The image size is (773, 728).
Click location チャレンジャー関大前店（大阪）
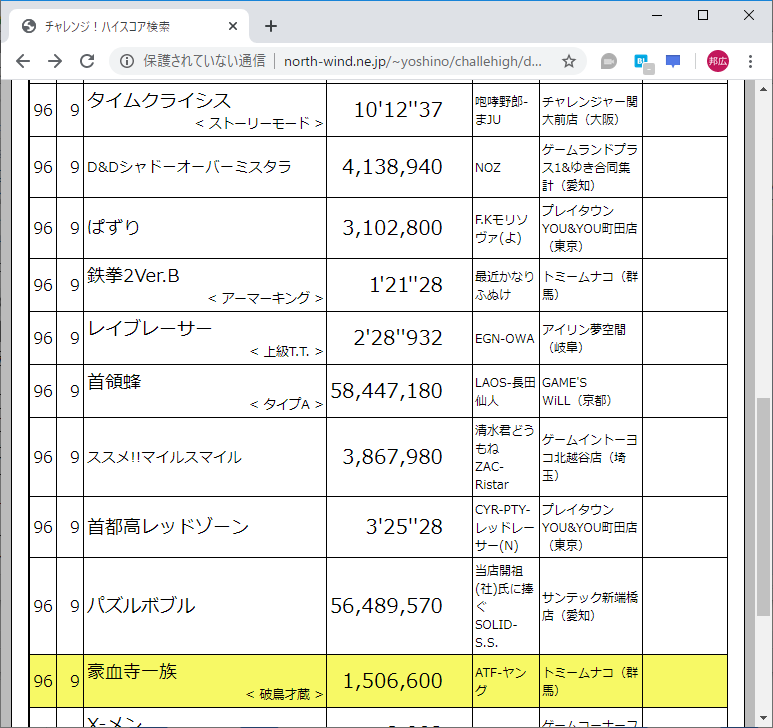(x=590, y=110)
